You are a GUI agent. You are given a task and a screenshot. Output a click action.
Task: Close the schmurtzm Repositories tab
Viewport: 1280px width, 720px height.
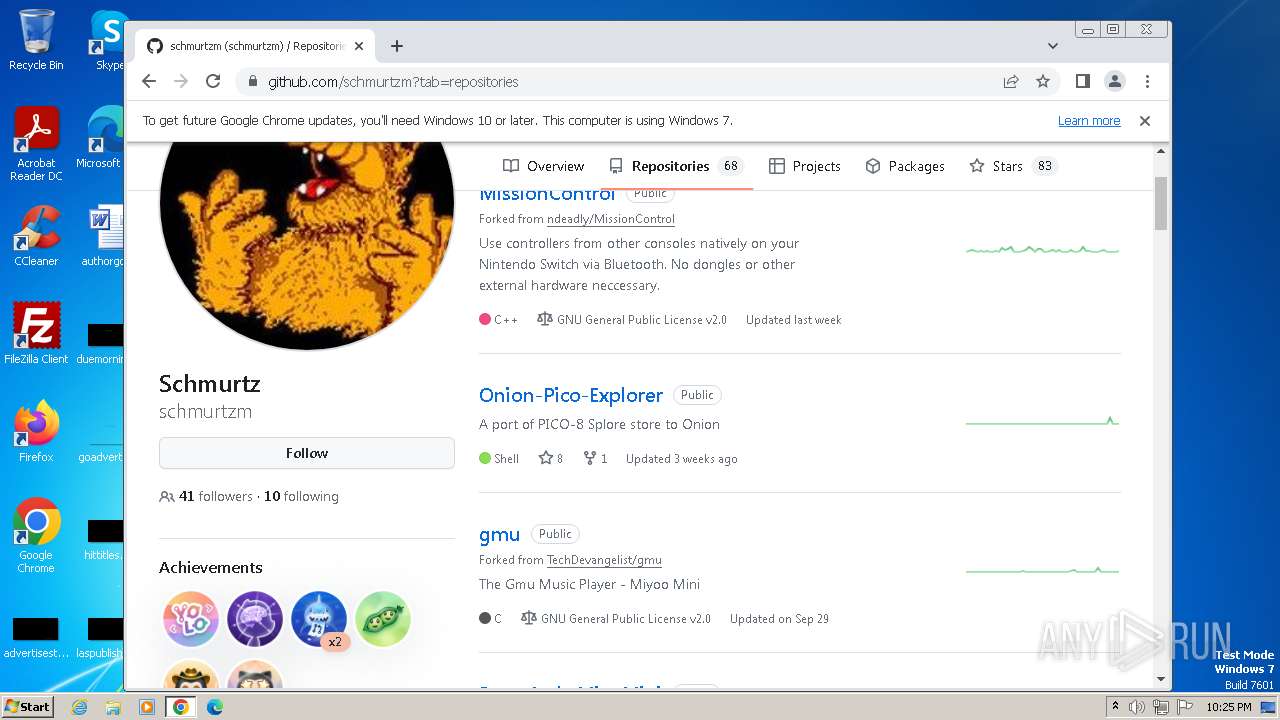tap(359, 46)
